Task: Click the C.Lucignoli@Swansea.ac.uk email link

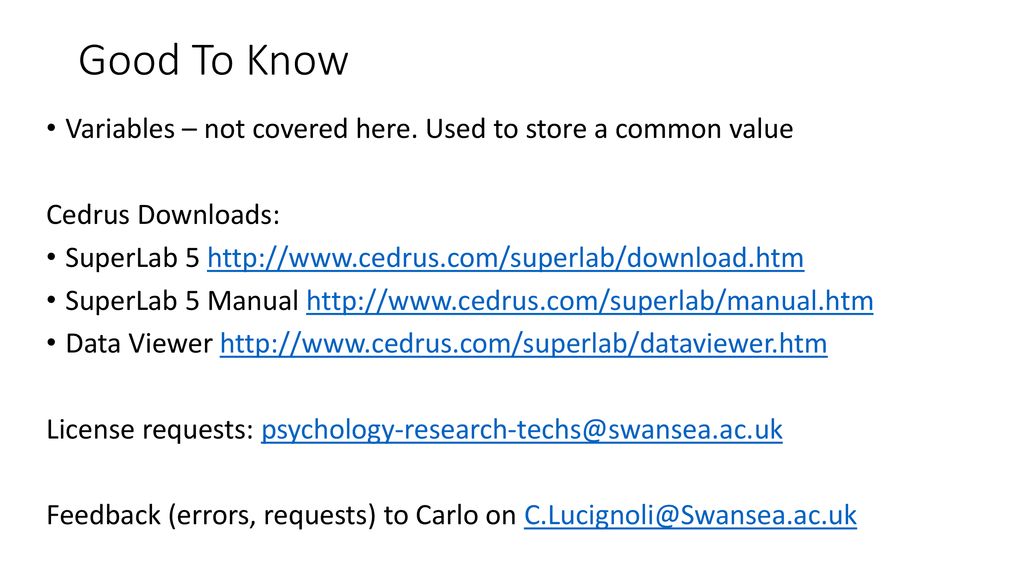Action: pos(690,515)
